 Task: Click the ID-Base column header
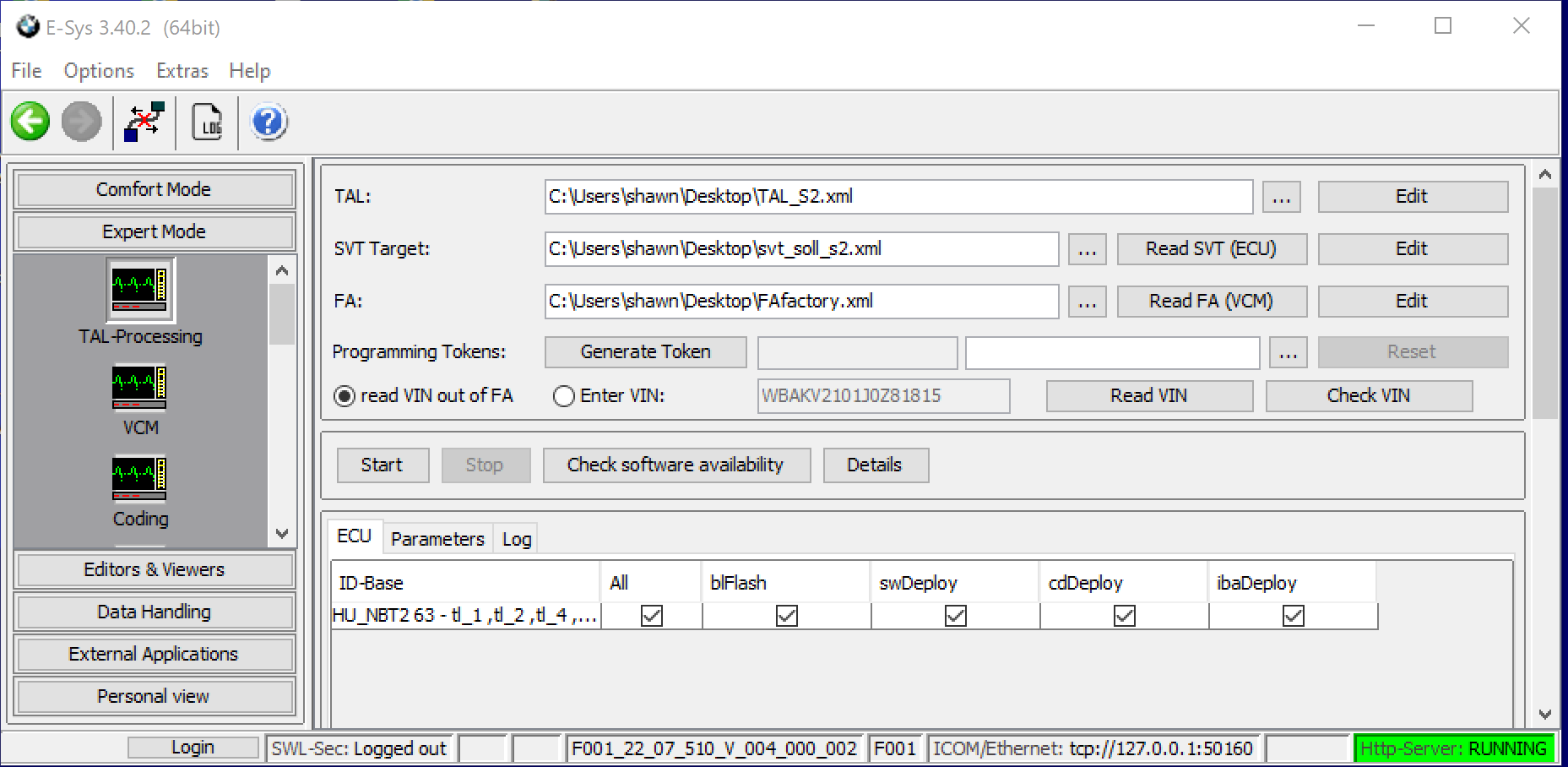(x=465, y=583)
